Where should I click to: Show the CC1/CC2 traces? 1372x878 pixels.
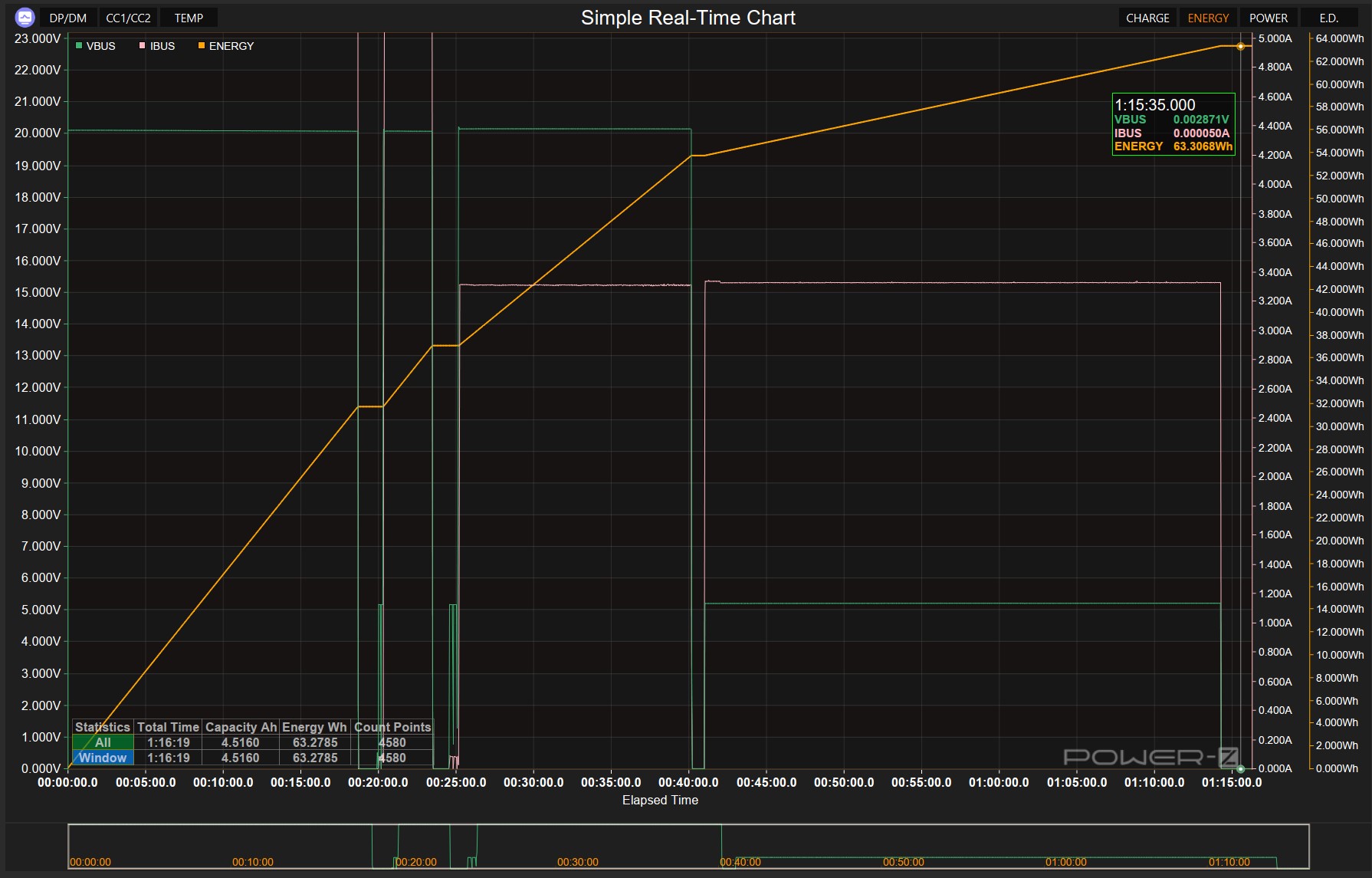click(x=128, y=18)
